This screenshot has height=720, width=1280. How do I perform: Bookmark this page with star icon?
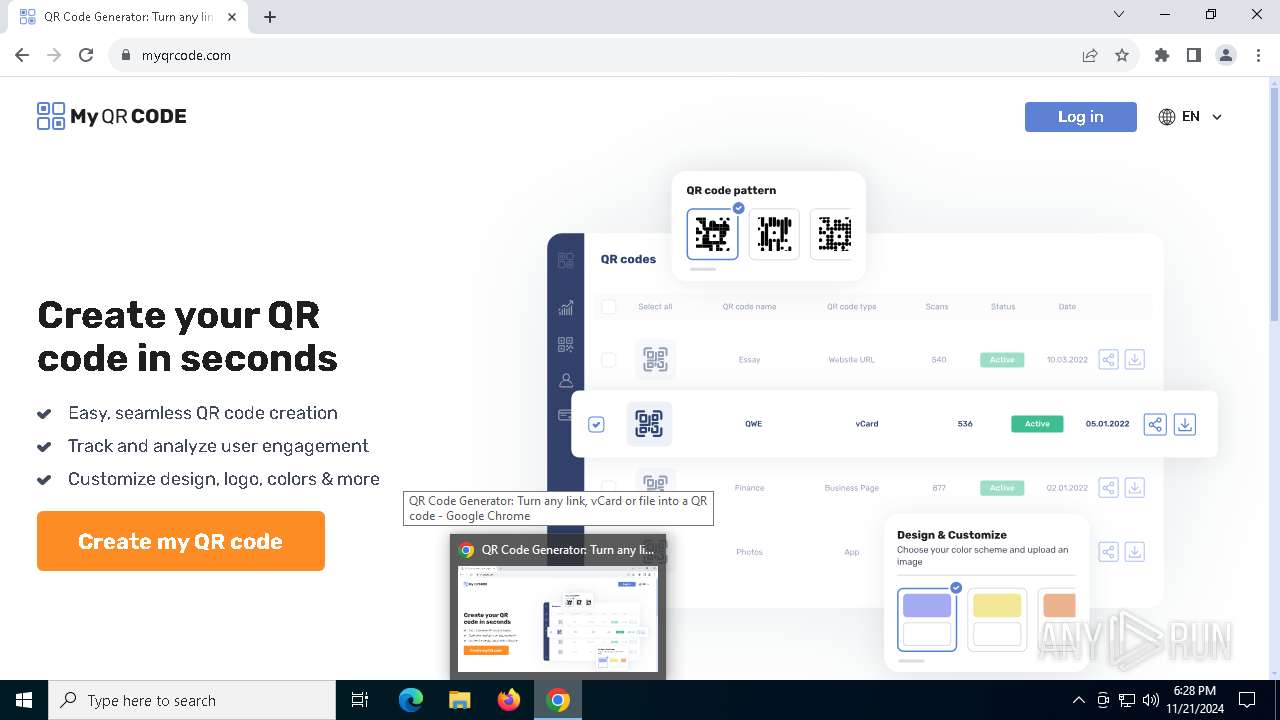tap(1122, 55)
